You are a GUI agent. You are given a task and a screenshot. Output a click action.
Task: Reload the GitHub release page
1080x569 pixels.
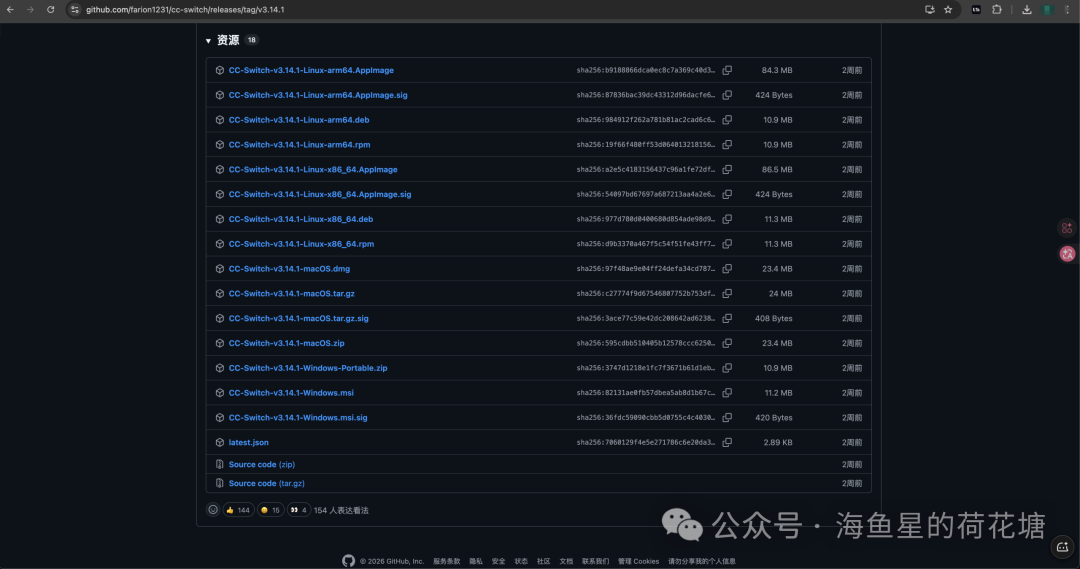[x=50, y=10]
